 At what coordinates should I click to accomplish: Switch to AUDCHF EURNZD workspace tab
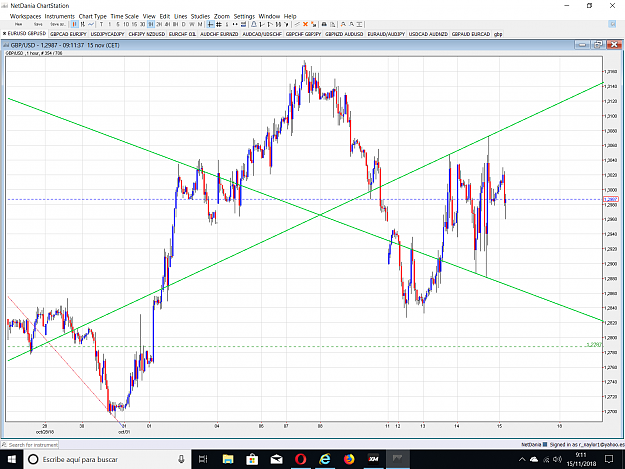point(219,34)
